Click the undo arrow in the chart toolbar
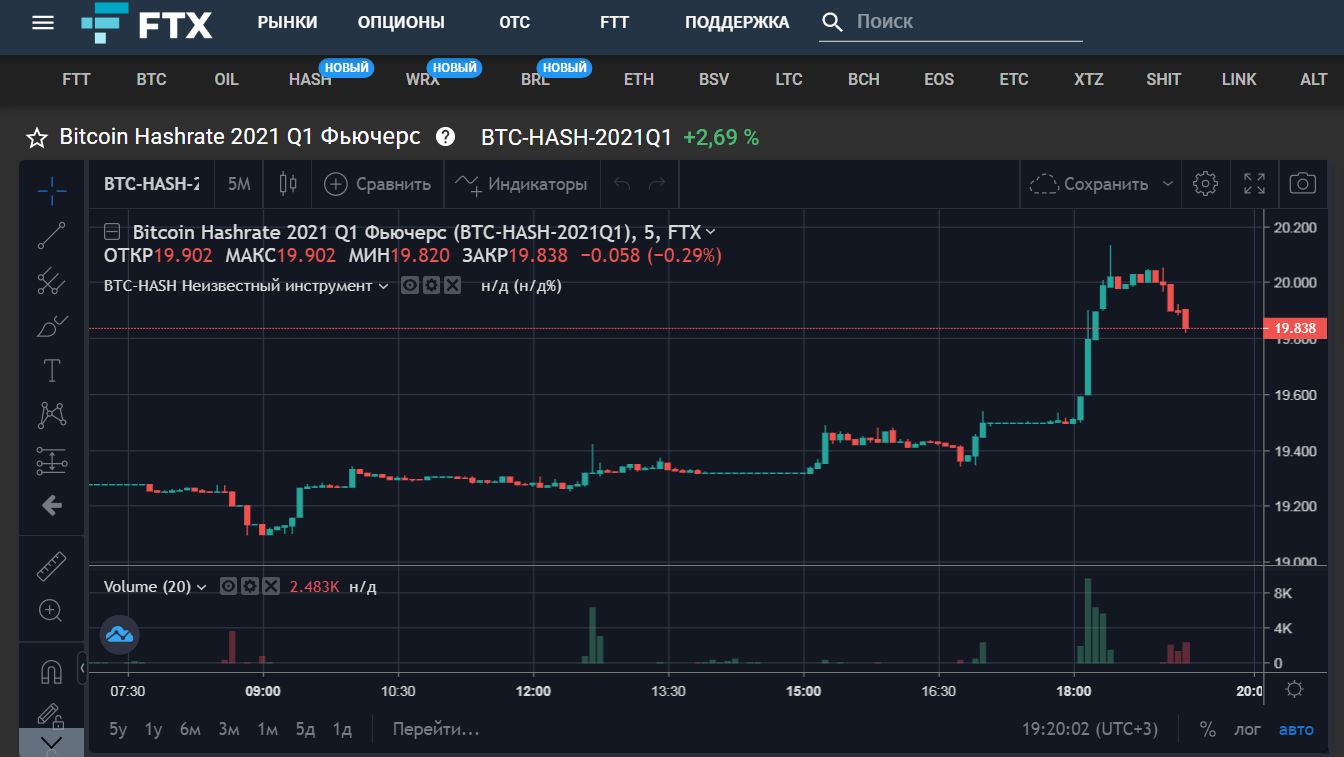Screen dimensions: 1344x757 622,184
